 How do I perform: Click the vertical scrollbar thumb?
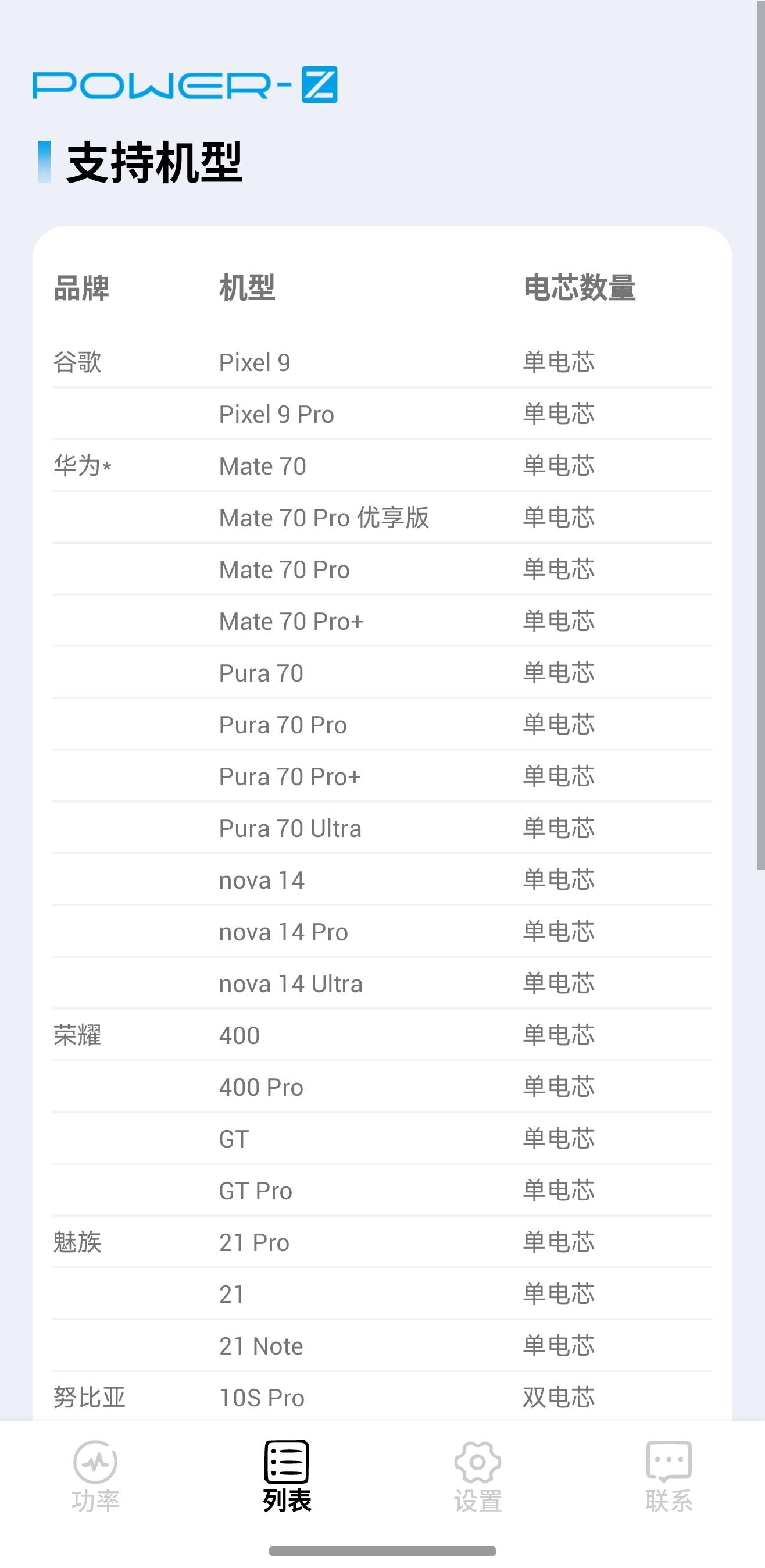pyautogui.click(x=760, y=435)
